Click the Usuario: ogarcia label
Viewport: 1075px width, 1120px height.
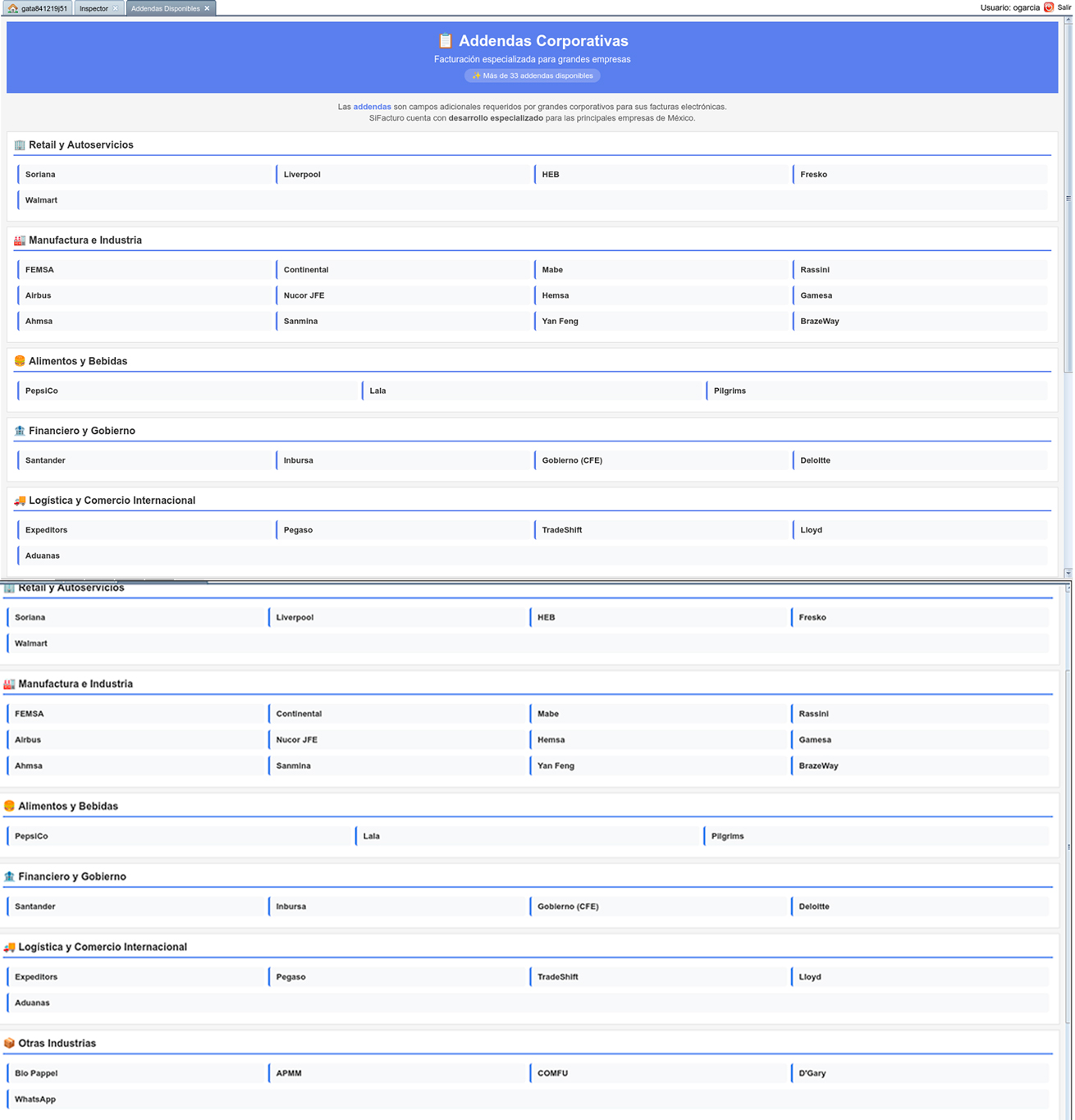click(x=1009, y=7)
